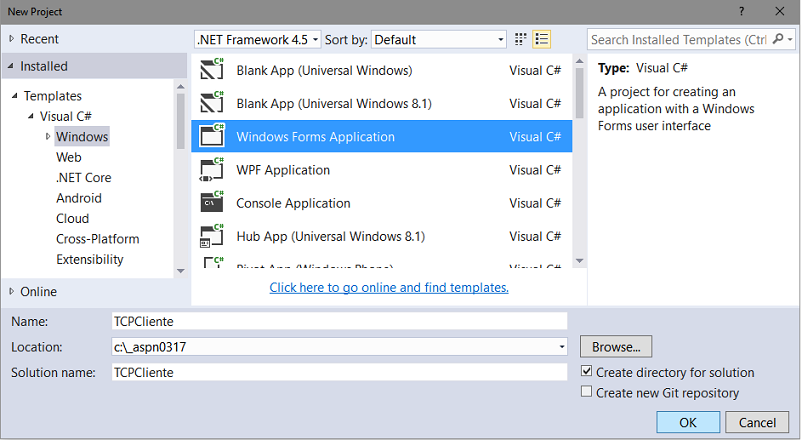Screen dimensions: 802x440
Task: Switch to small icons view
Action: (520, 39)
